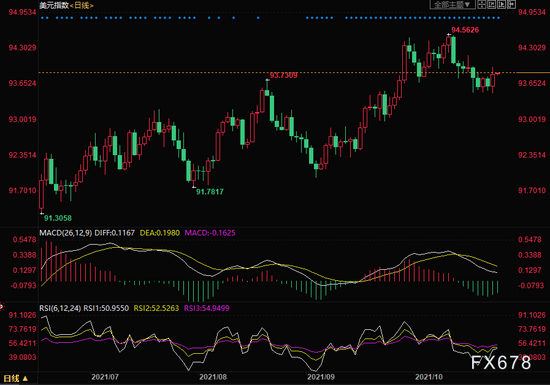Screen dimensions: 550x385
Task: Select the RSI(6,12,24) indicator label
Action: [x=60, y=308]
